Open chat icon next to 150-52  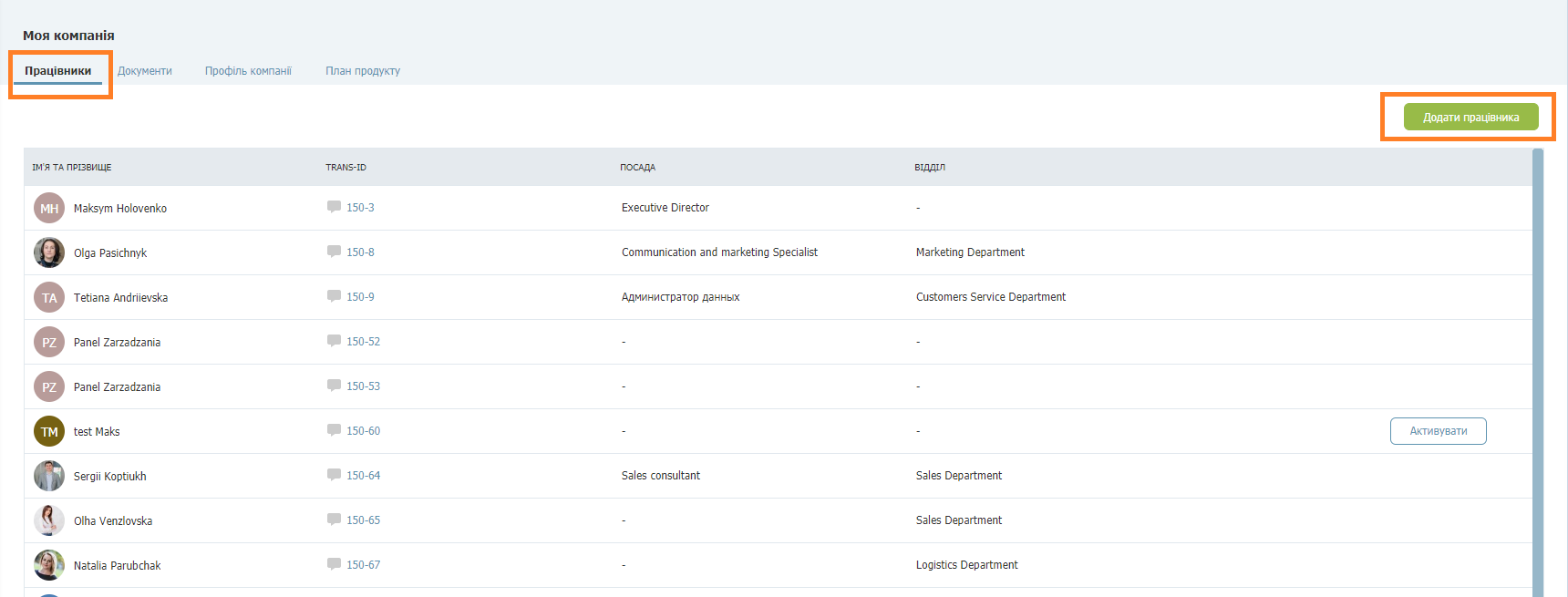pyautogui.click(x=334, y=341)
